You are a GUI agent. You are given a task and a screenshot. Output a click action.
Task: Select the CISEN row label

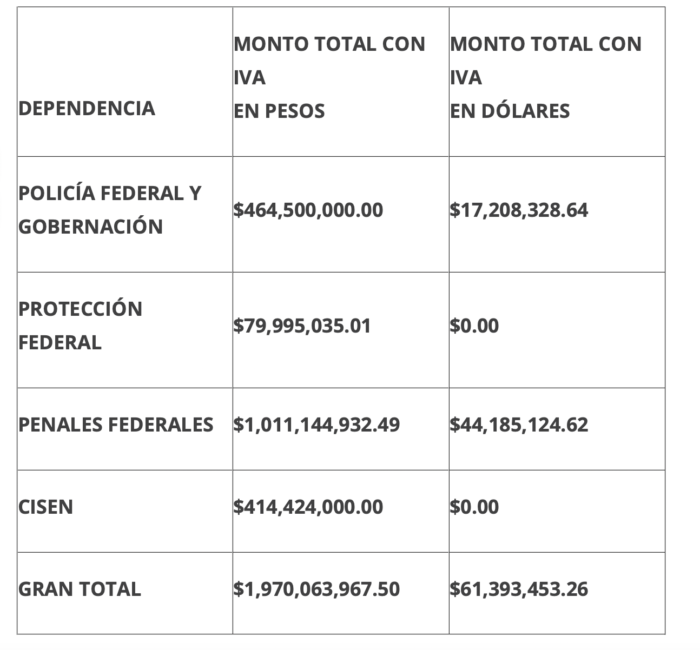(46, 507)
